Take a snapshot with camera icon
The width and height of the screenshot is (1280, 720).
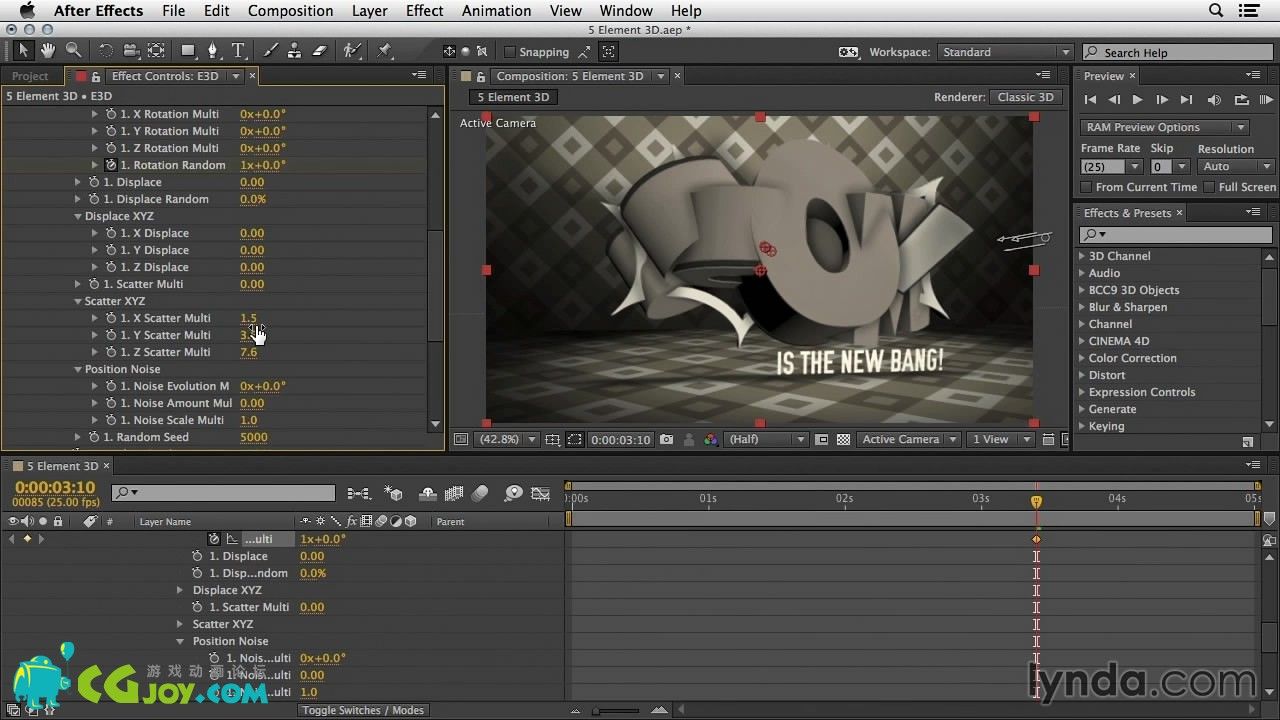pos(667,439)
